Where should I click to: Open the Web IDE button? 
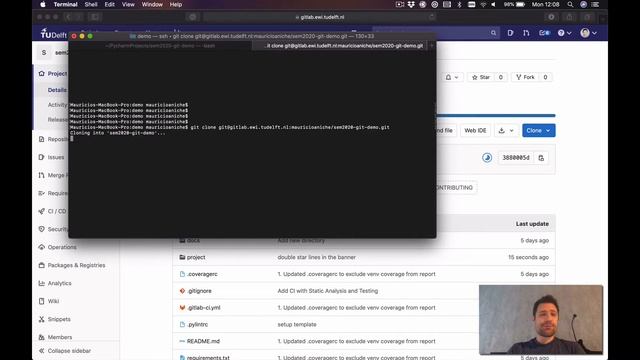(x=475, y=131)
